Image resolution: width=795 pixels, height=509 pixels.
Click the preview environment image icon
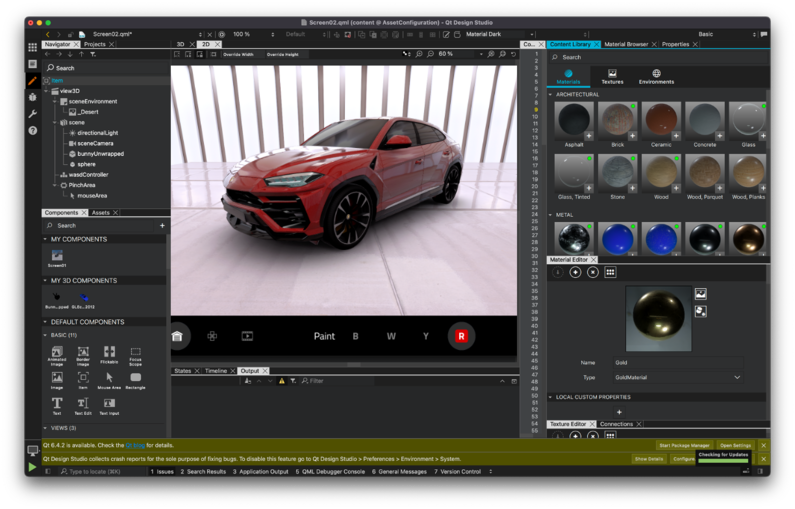[x=700, y=294]
